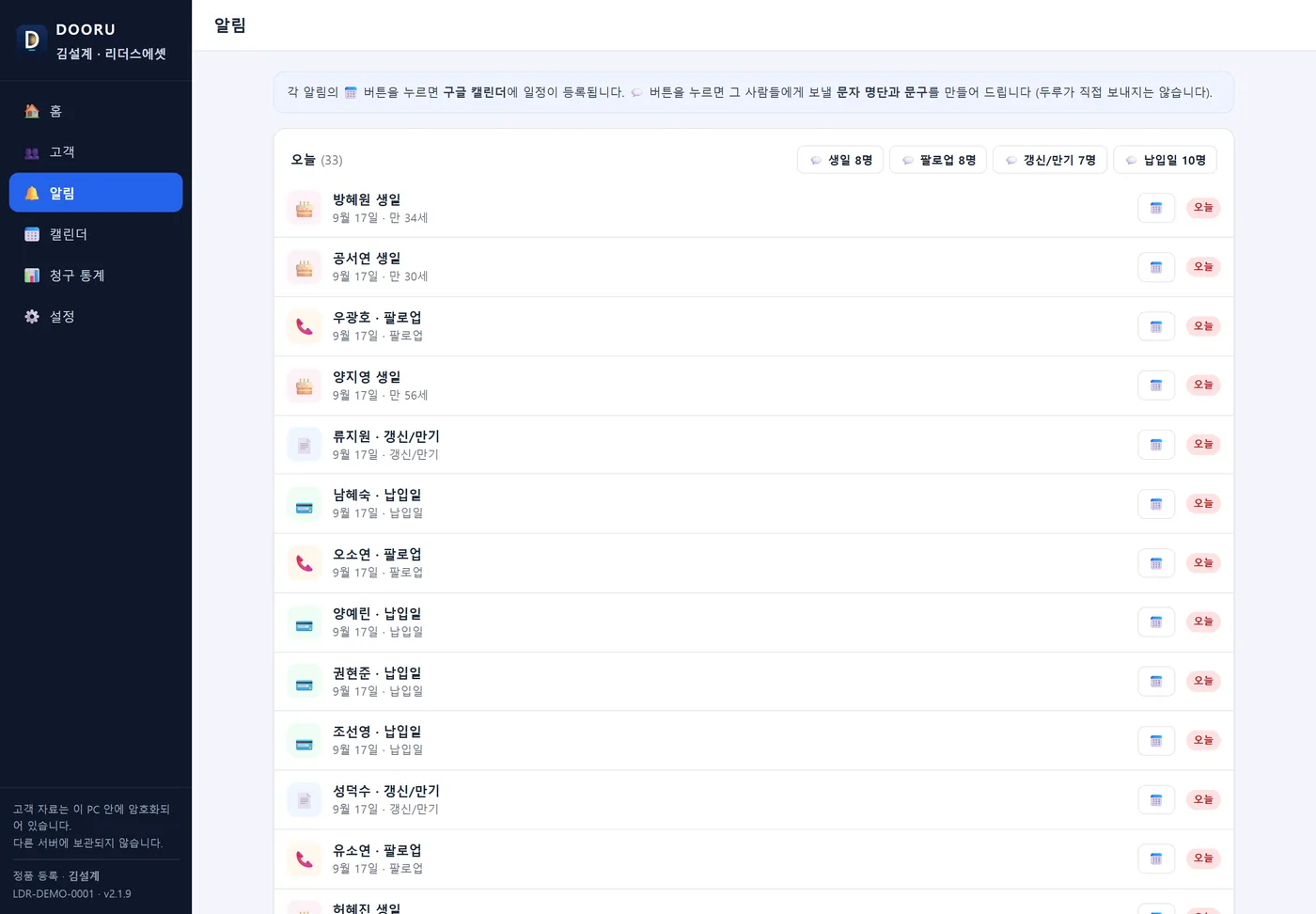Click document icon for 류지원 갱신/만기
Image resolution: width=1316 pixels, height=914 pixels.
304,445
